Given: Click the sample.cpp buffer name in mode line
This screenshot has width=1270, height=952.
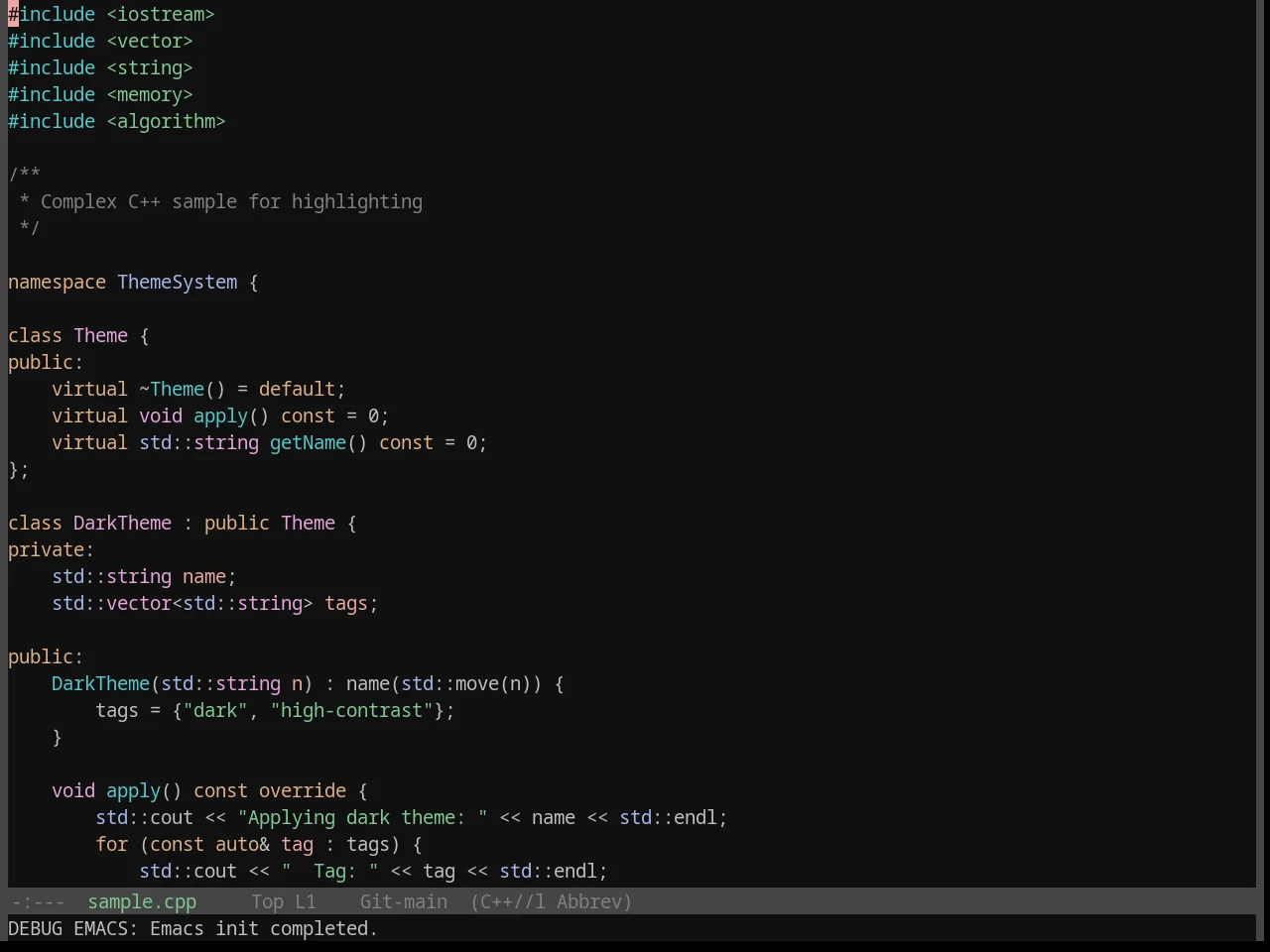Looking at the screenshot, I should (x=142, y=901).
